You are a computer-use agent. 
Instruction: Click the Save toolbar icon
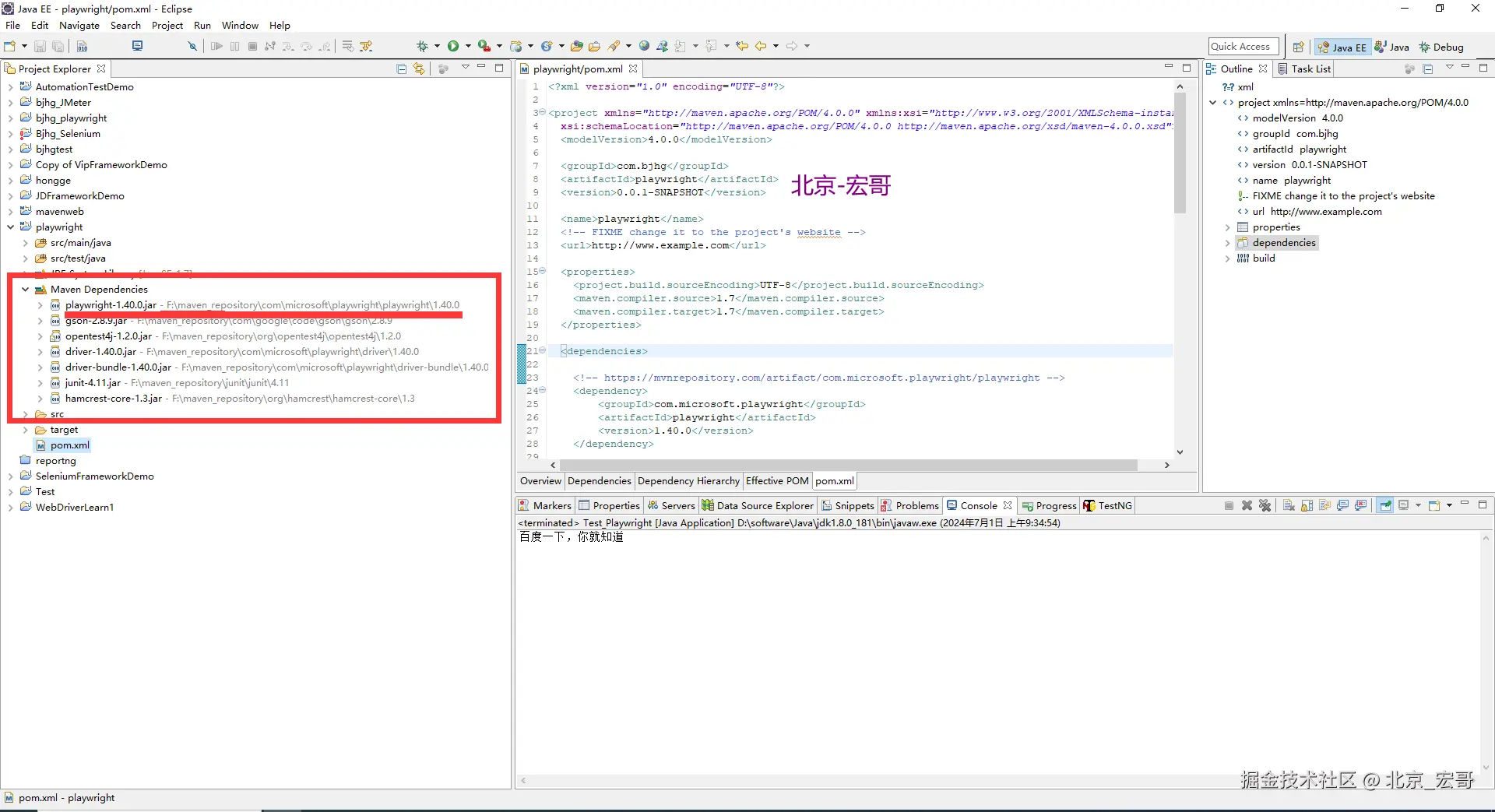coord(40,47)
